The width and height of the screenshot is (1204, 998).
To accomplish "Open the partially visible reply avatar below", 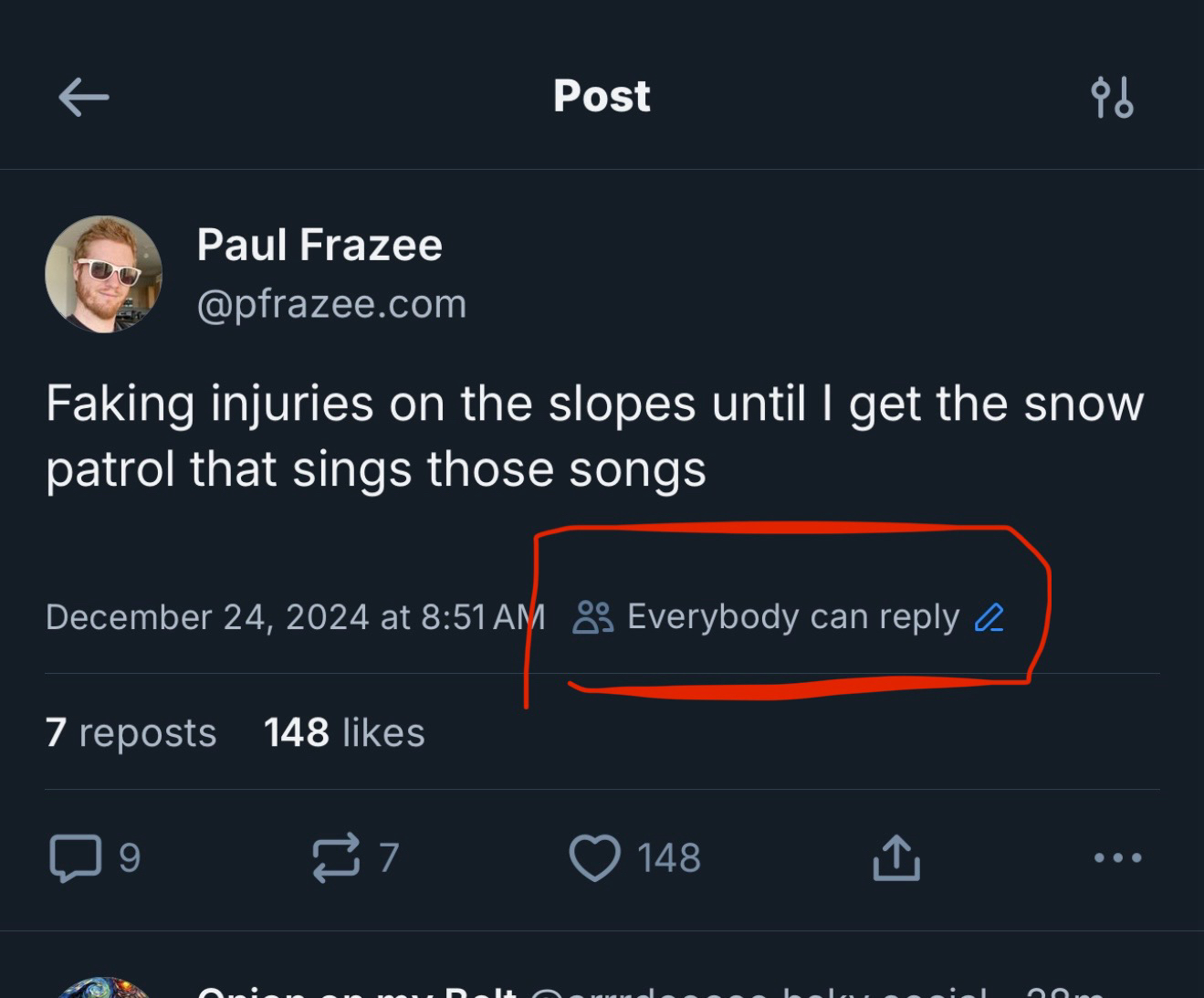I will click(x=104, y=990).
